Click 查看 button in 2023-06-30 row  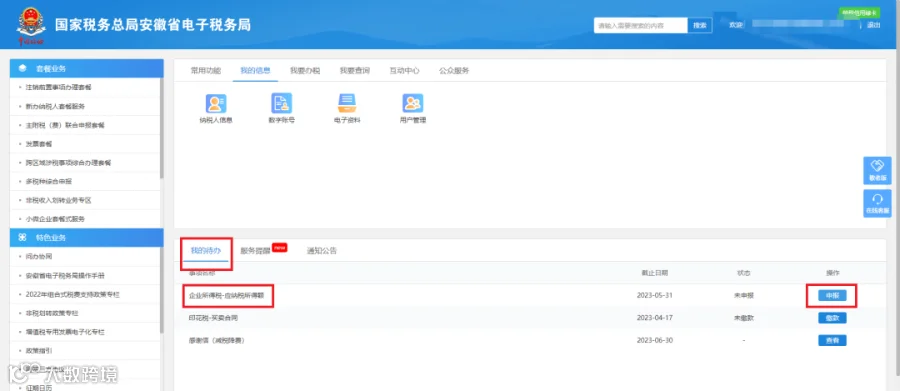tap(832, 340)
